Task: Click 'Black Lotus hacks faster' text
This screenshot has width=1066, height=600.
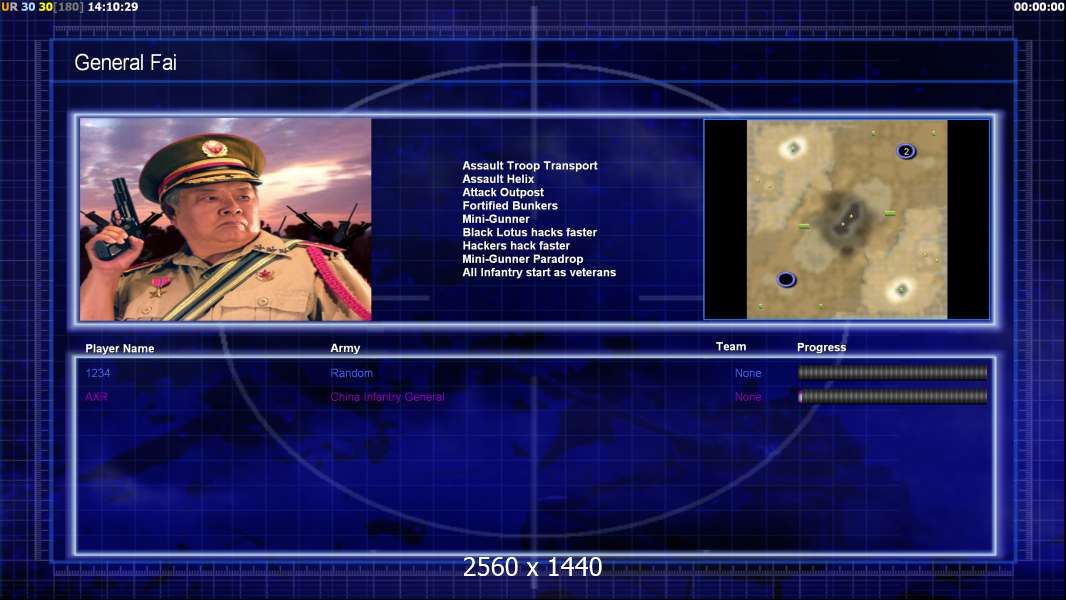Action: [530, 232]
